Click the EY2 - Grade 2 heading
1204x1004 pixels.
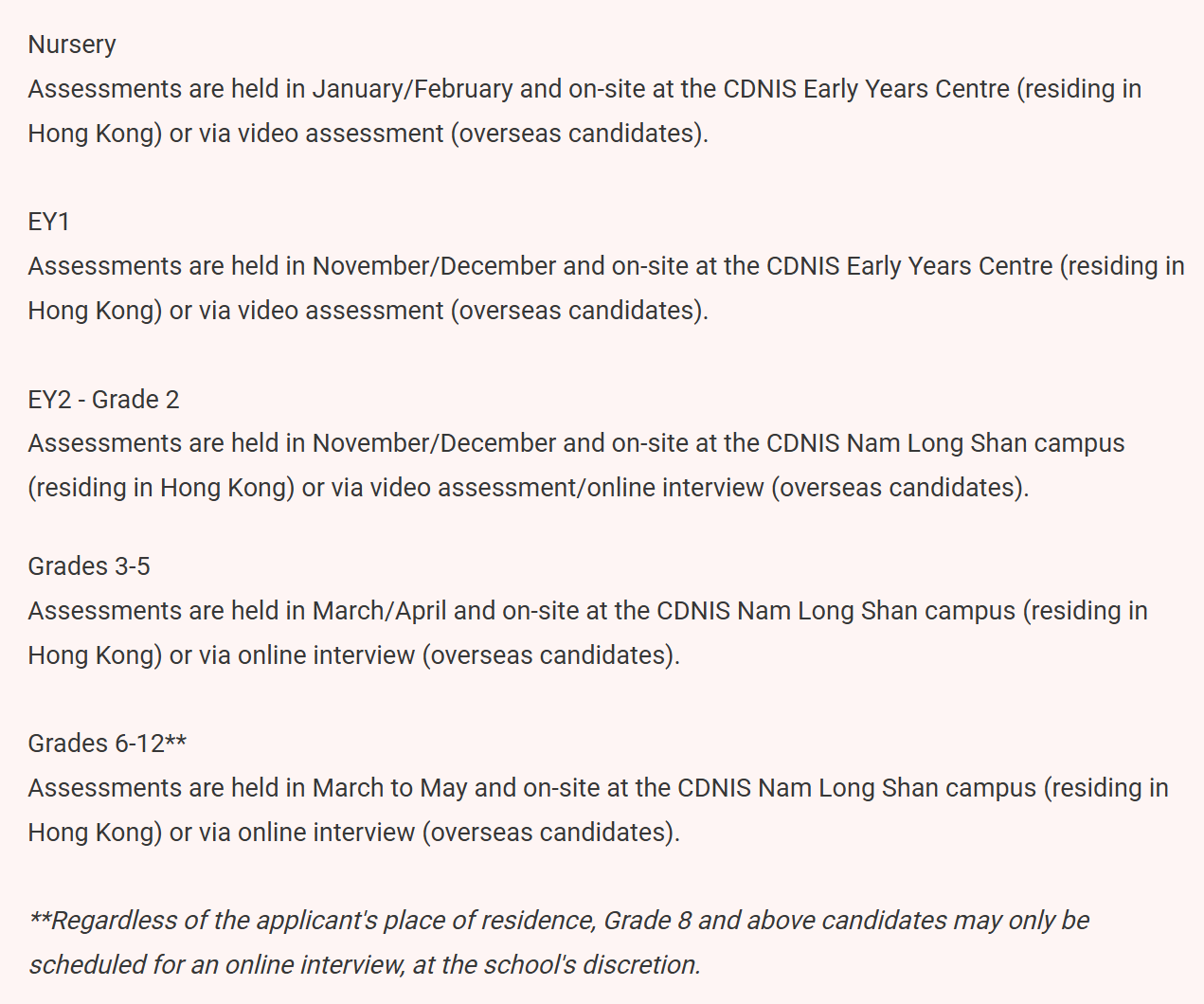click(103, 400)
